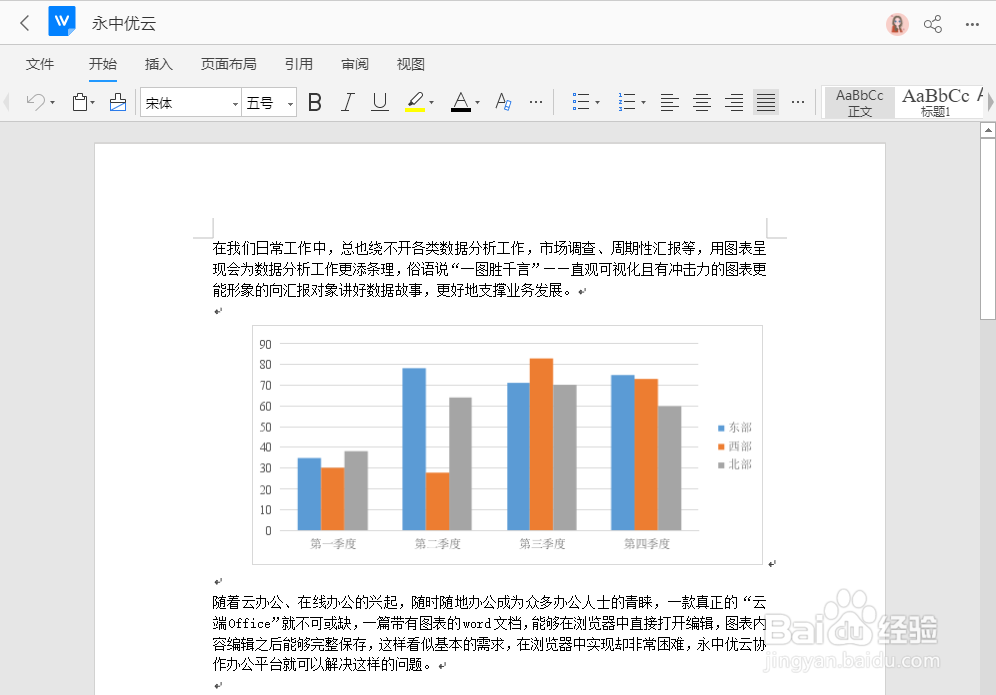The width and height of the screenshot is (996, 695).
Task: Place cursor in first paragraph starting 在我们日常工作中
Action: [x=489, y=269]
